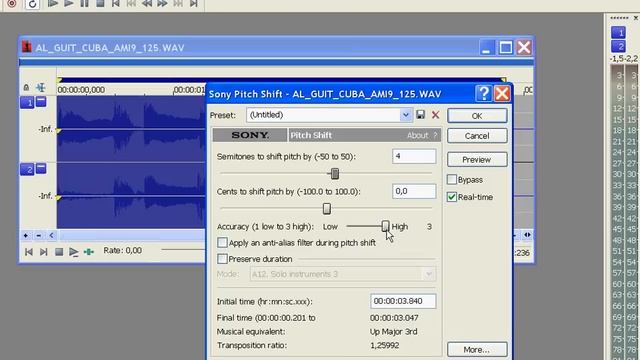Click the final time value 00:00:03.047
640x360 pixels.
394,318
